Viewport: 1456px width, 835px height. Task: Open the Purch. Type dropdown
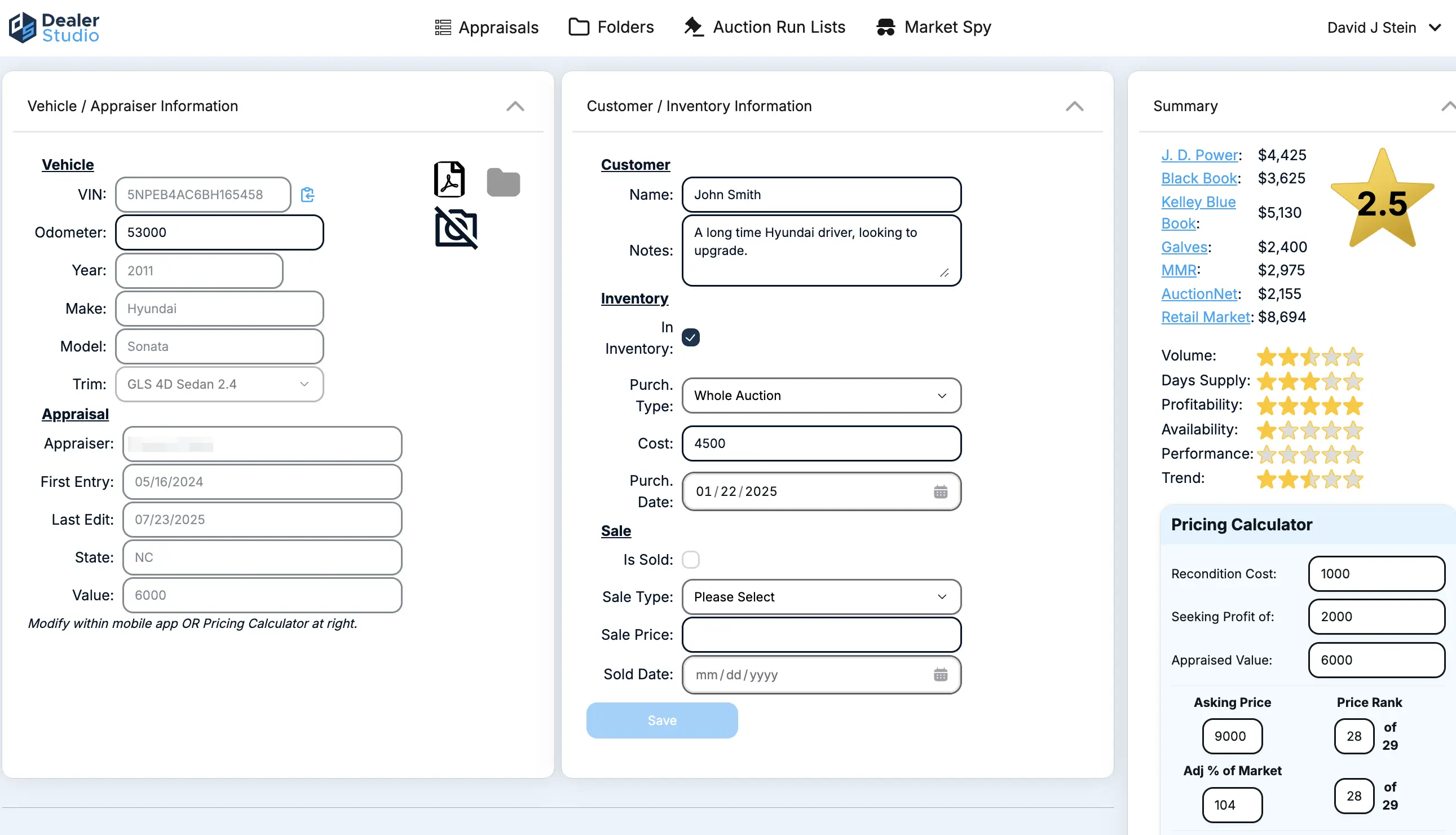click(x=821, y=395)
